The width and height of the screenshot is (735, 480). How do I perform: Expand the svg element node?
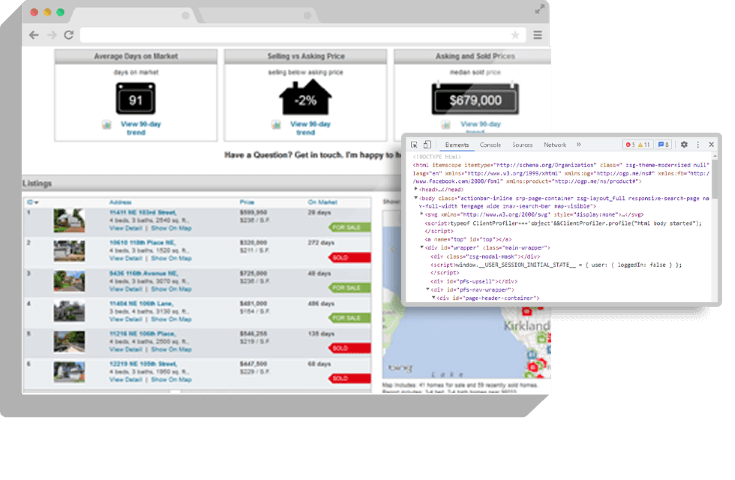(x=421, y=214)
